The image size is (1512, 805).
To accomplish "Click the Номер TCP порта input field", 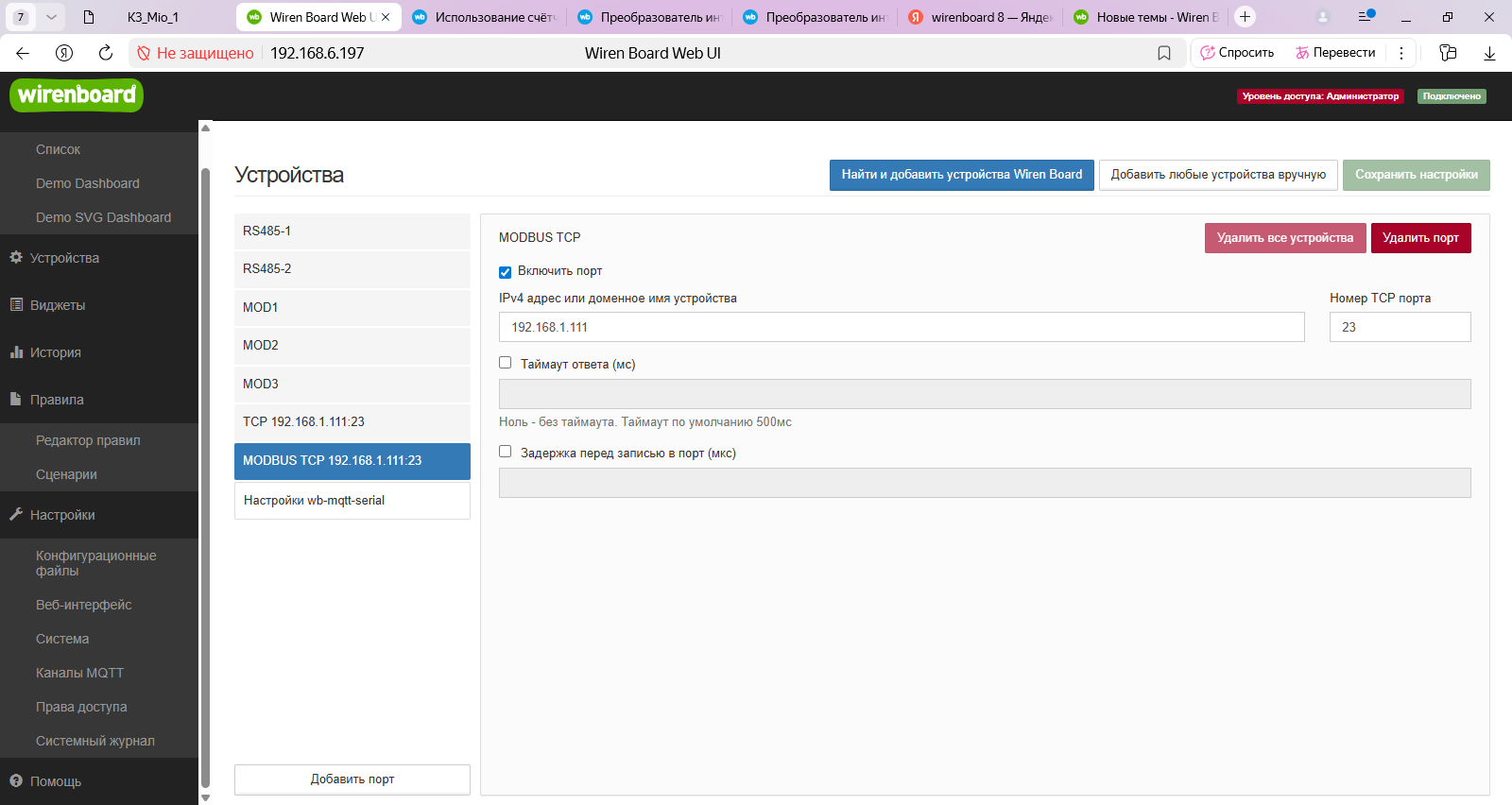I will point(1400,327).
